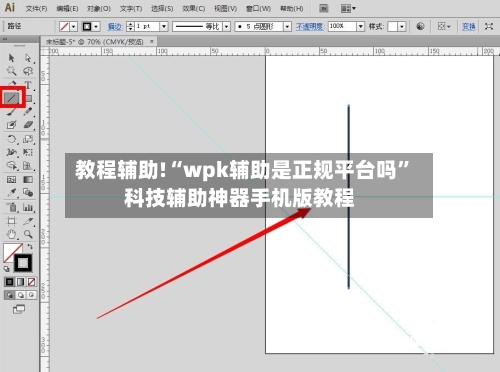The image size is (500, 372).
Task: Open the 对象(O) menu
Action: tap(99, 8)
